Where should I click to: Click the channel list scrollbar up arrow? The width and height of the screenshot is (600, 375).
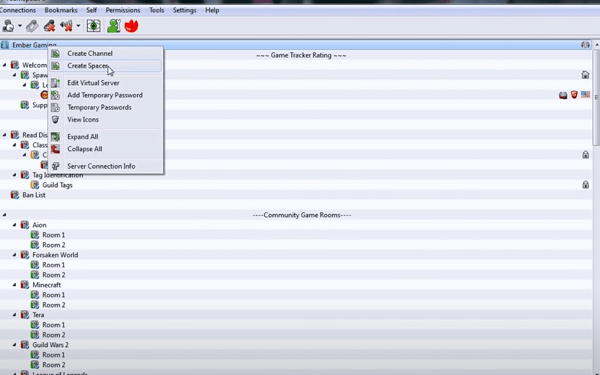[597, 45]
